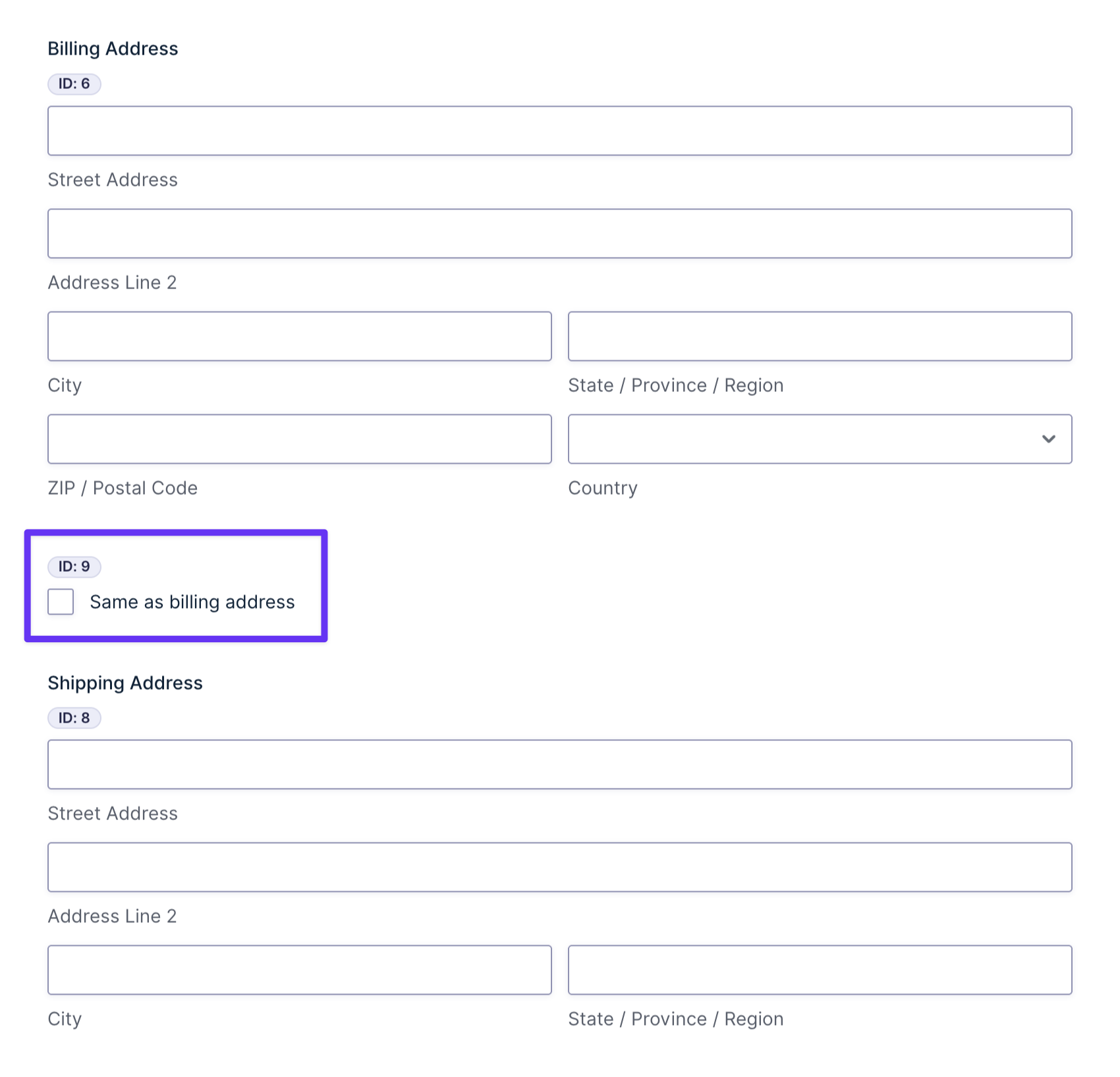The image size is (1120, 1077).
Task: Click the shipping City input field
Action: coord(299,970)
